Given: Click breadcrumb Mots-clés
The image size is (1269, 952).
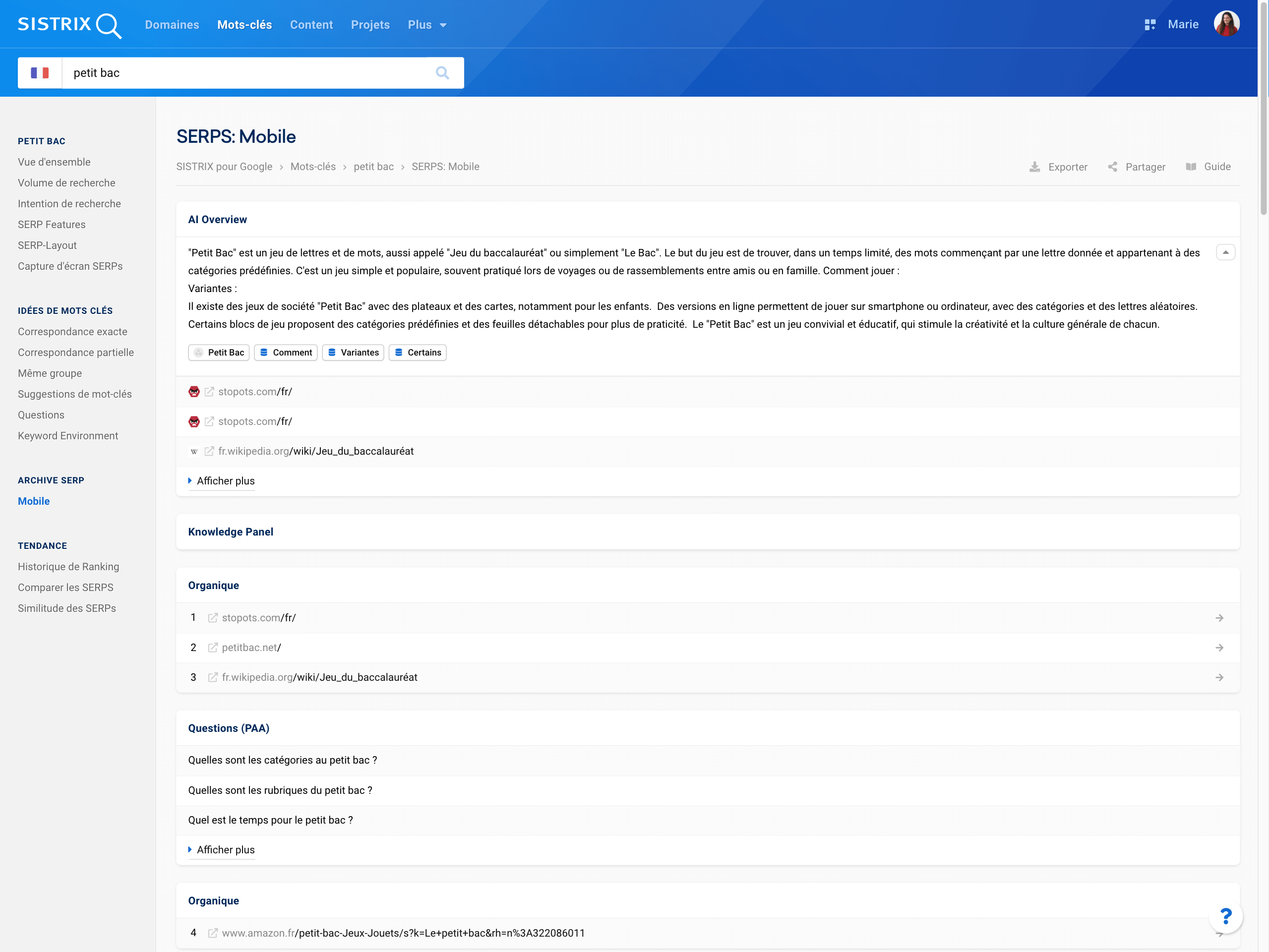Looking at the screenshot, I should 312,167.
